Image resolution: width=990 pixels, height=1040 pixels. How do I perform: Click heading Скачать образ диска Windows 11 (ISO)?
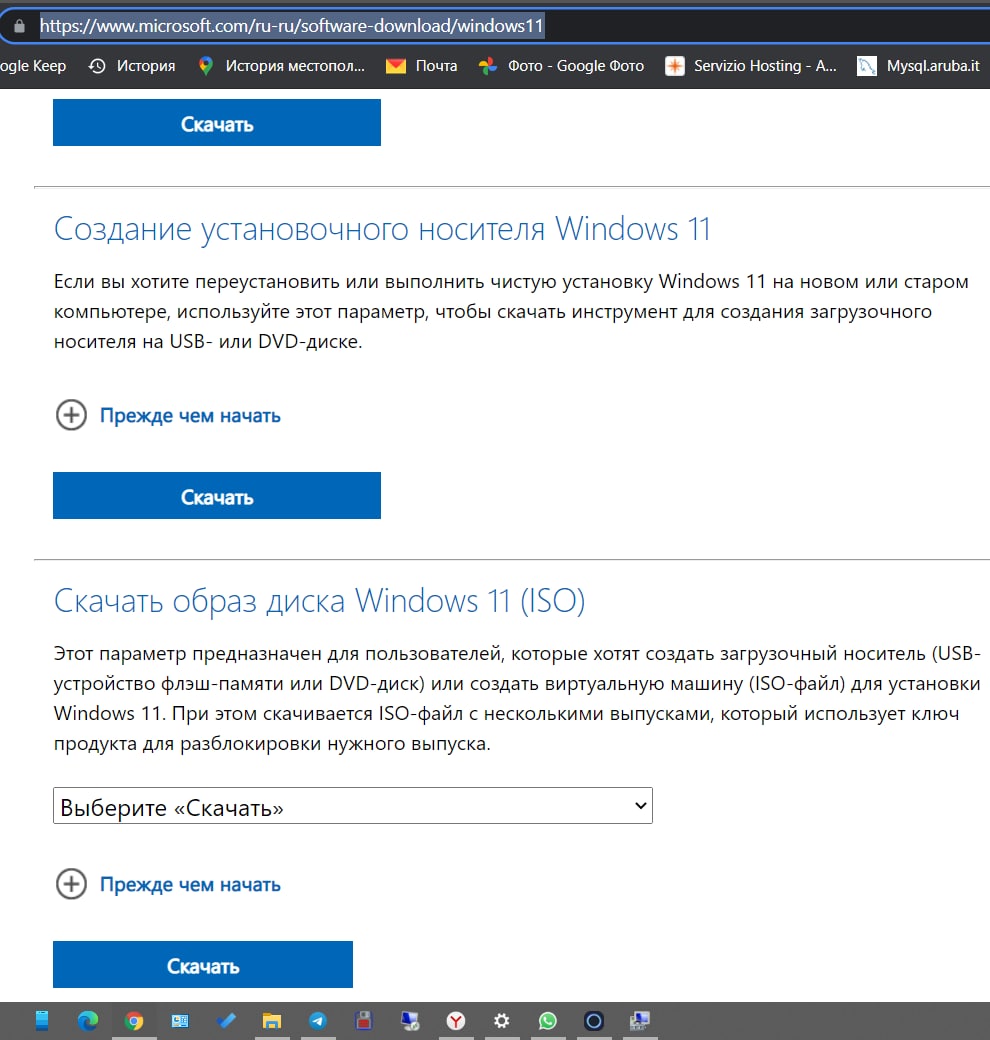point(320,602)
